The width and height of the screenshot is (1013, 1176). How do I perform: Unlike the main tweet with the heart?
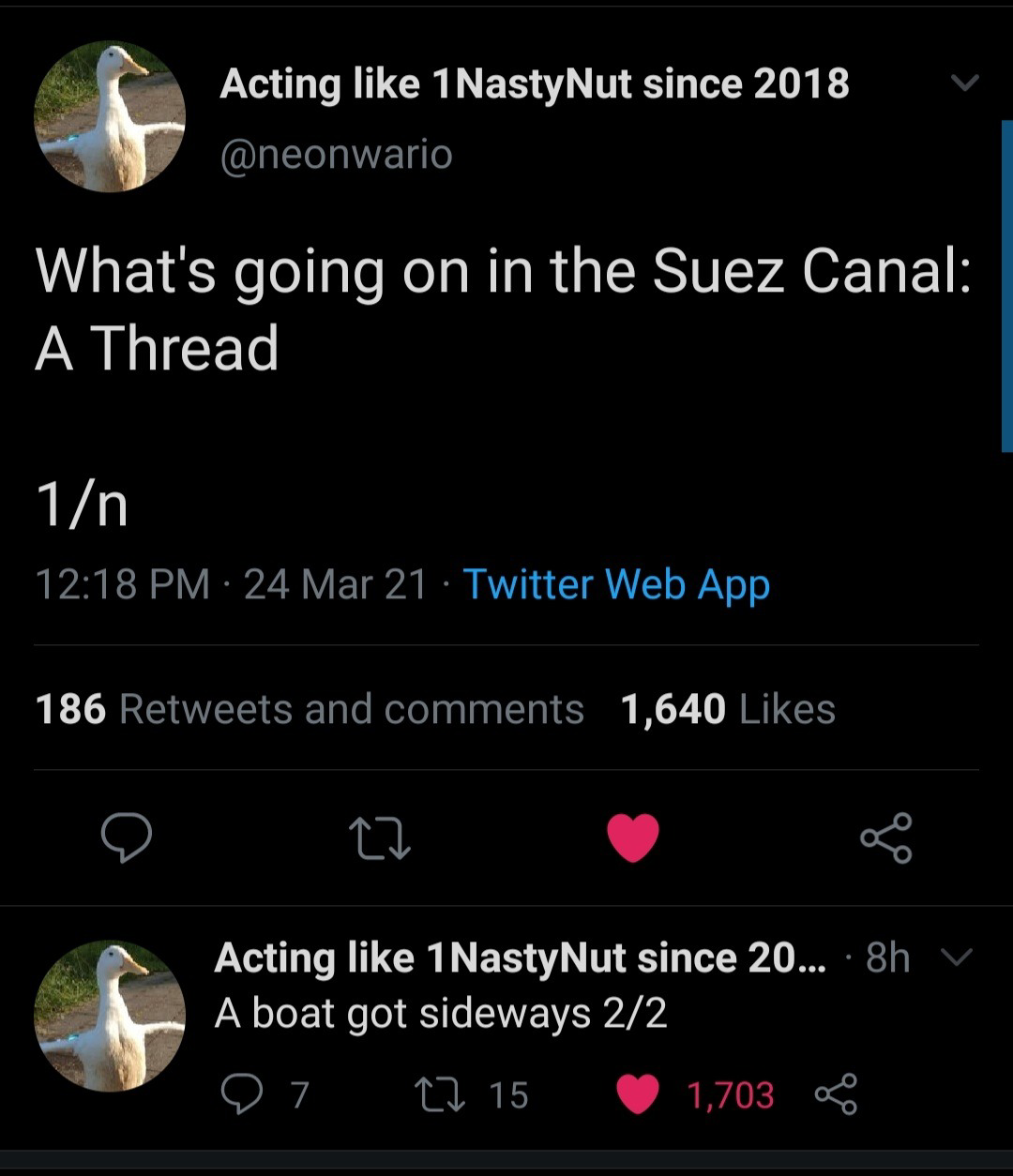point(633,837)
